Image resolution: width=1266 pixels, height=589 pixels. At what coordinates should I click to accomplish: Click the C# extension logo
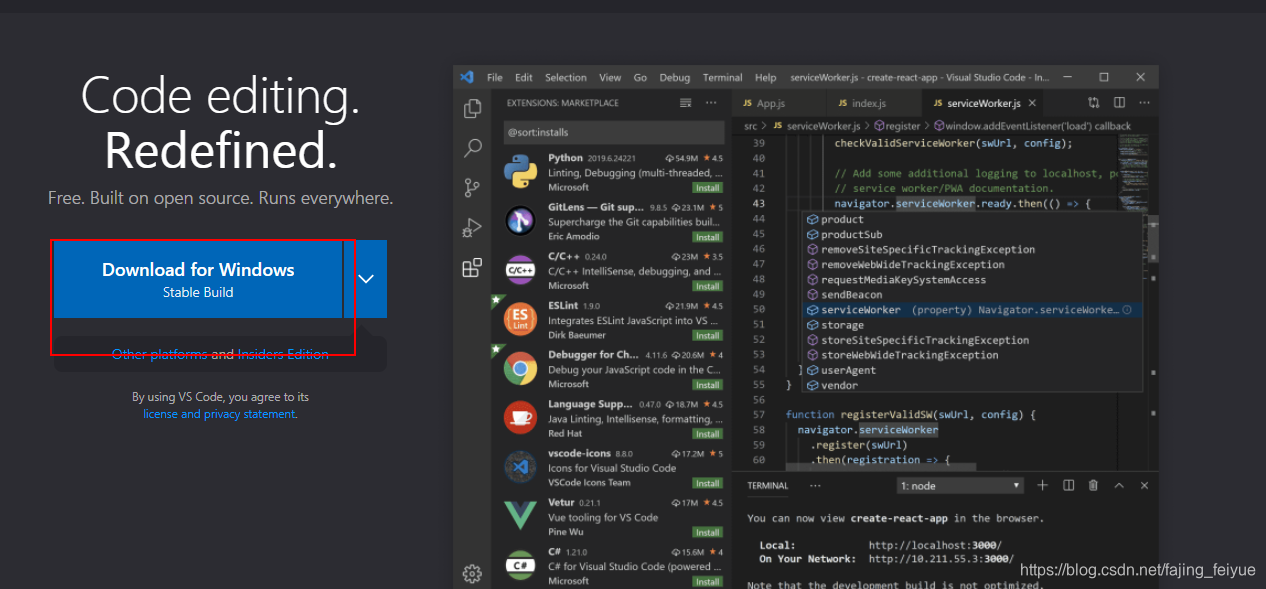coord(520,565)
